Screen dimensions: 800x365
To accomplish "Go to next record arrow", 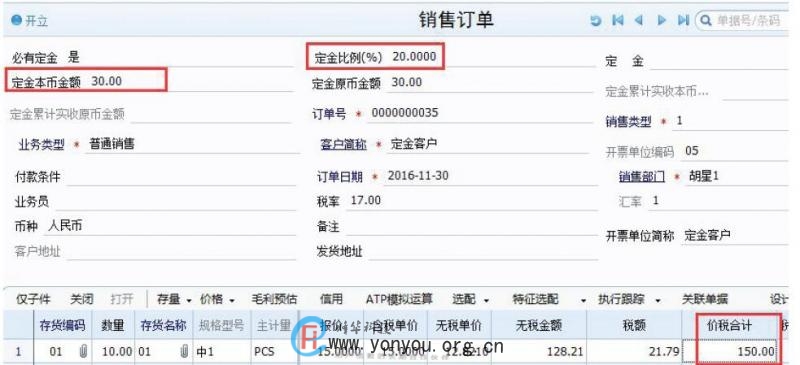I will [x=662, y=20].
